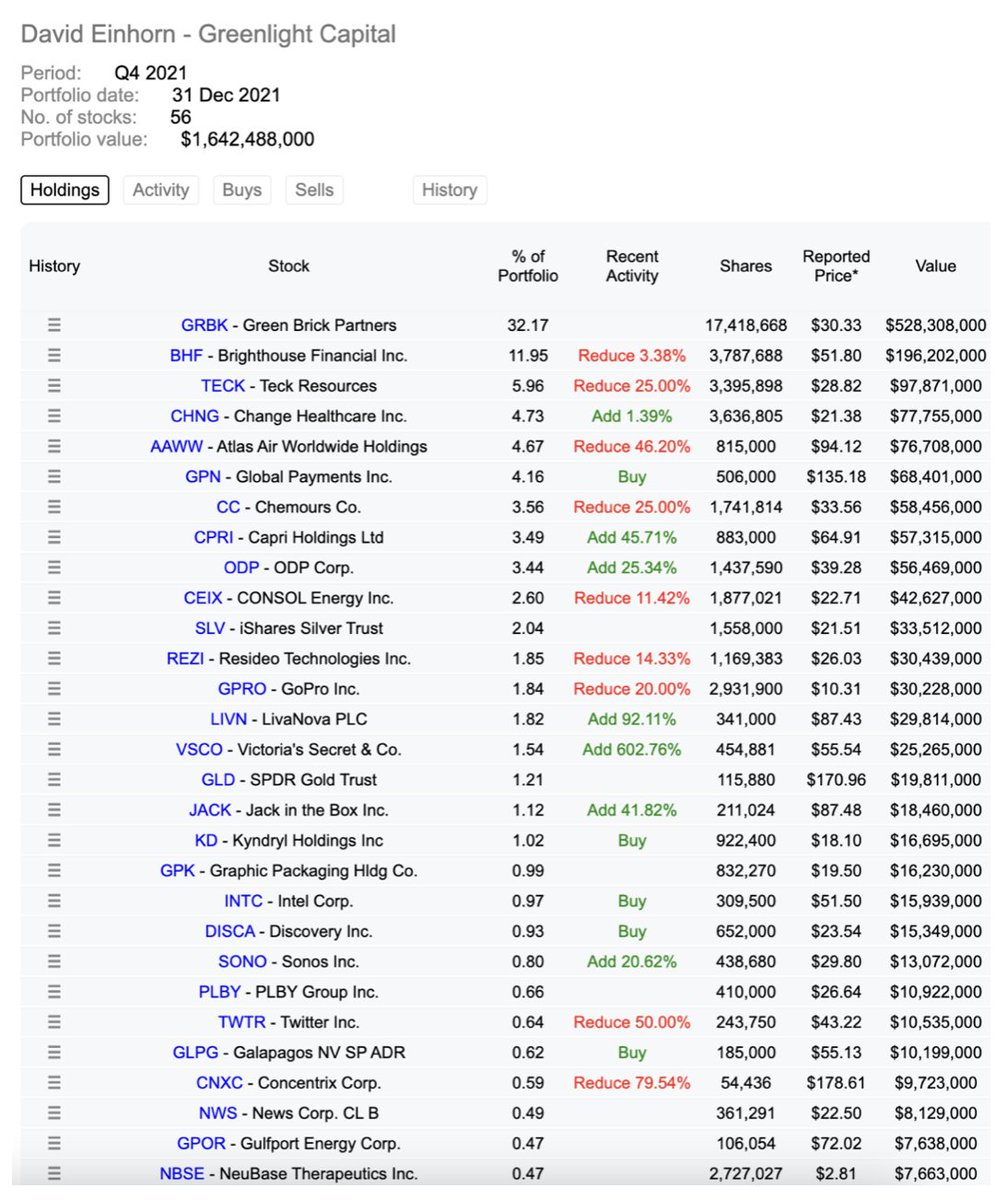
Task: Select the '32.17' portfolio percent cell
Action: tap(528, 325)
